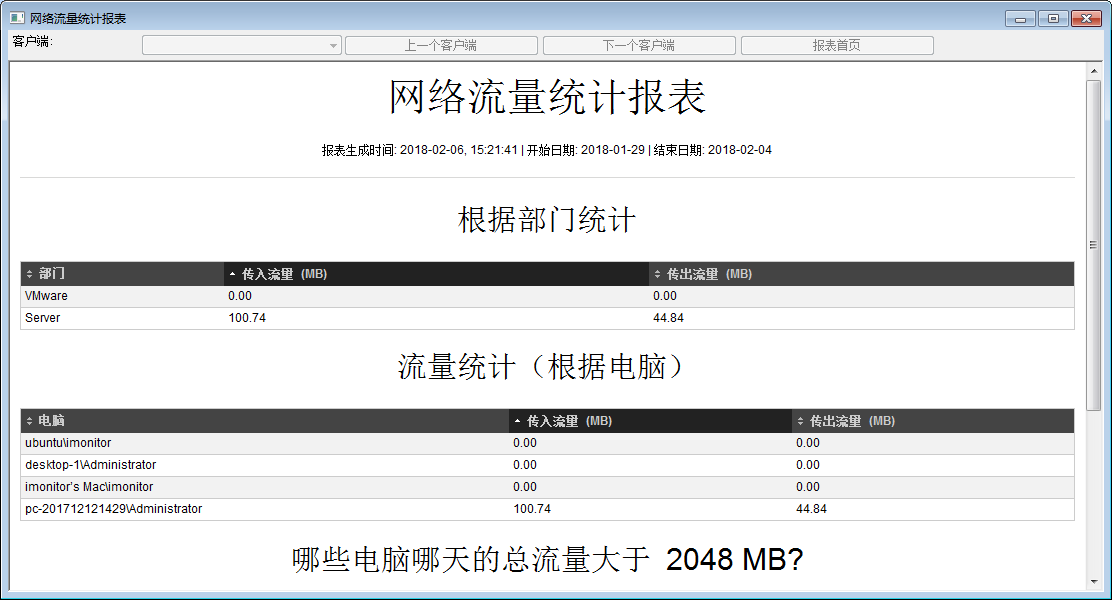This screenshot has width=1112, height=600.
Task: Sort department table by 部门 column
Action: click(x=122, y=274)
